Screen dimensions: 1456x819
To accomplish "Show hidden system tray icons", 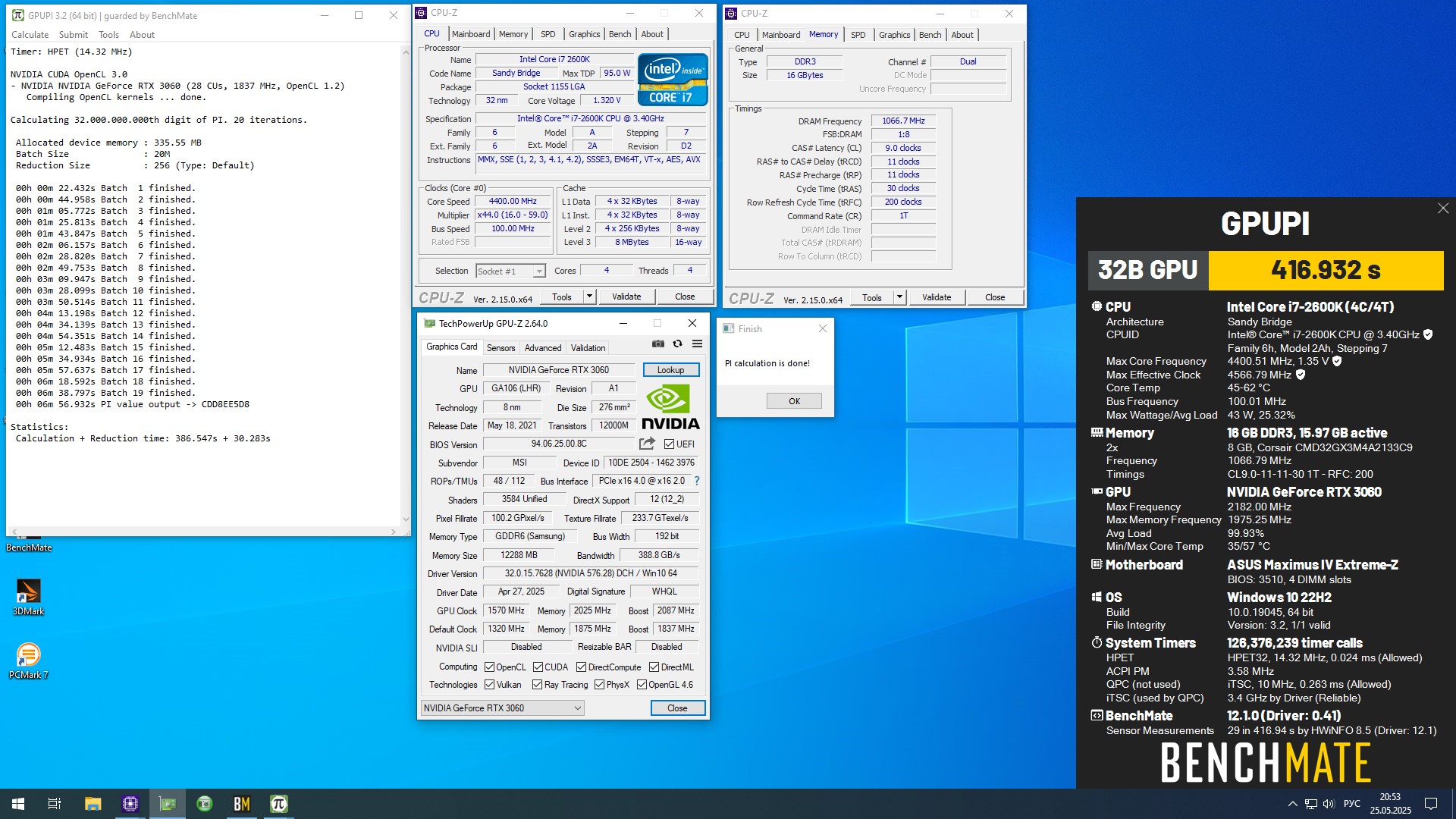I will [x=1292, y=804].
